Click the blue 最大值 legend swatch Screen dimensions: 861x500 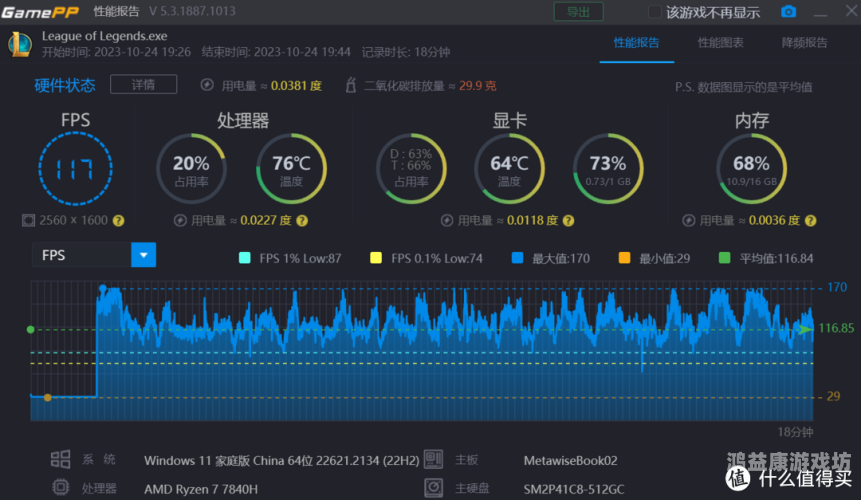(517, 258)
